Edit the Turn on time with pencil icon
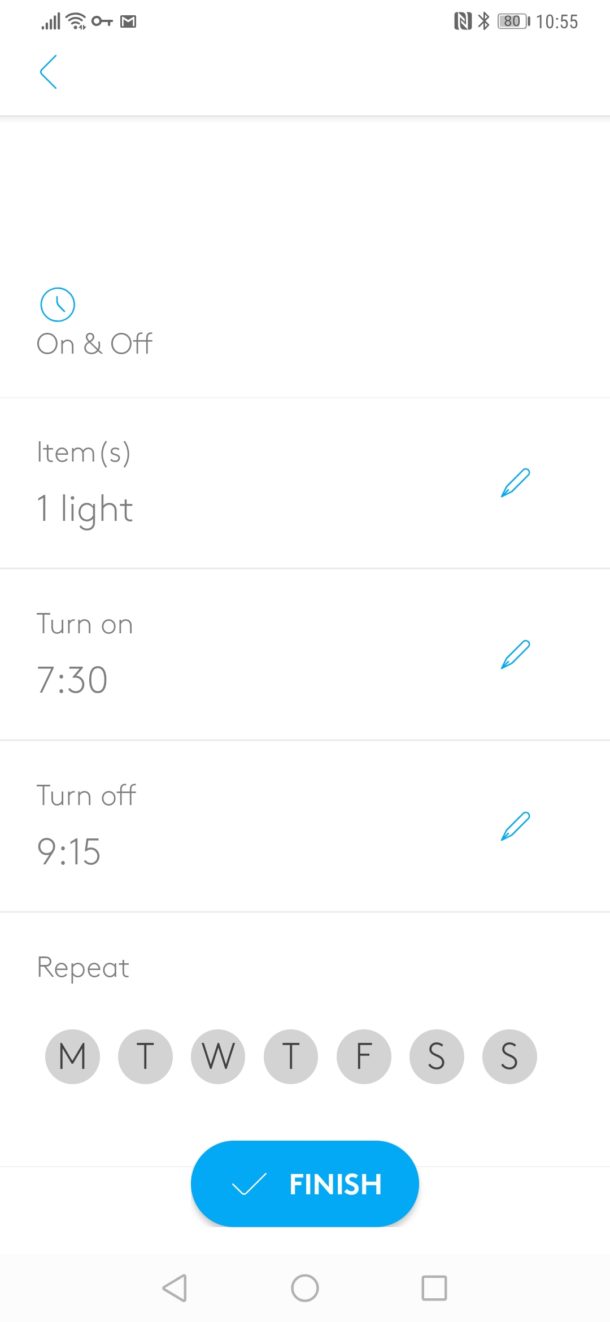The image size is (610, 1322). click(x=513, y=654)
